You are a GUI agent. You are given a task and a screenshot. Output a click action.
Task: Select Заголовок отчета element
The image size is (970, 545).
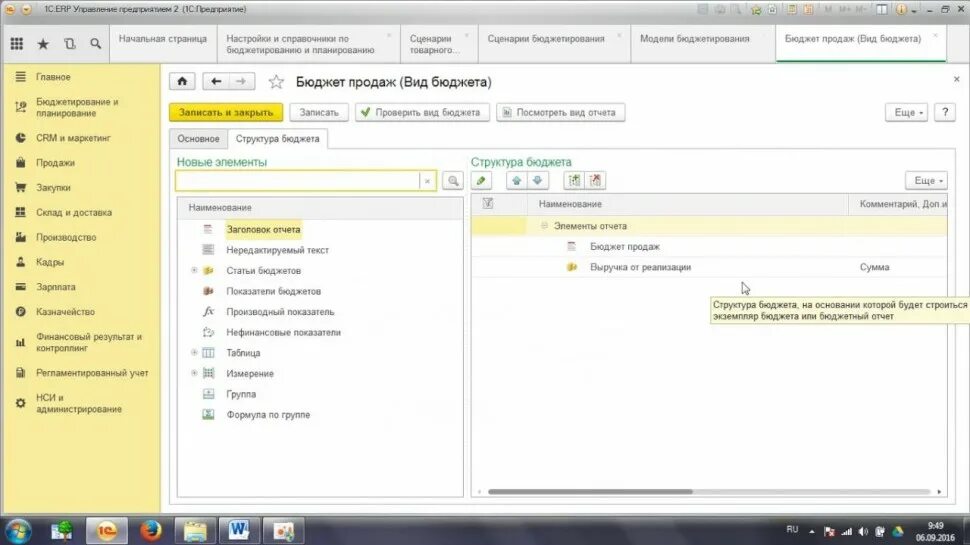click(x=263, y=229)
